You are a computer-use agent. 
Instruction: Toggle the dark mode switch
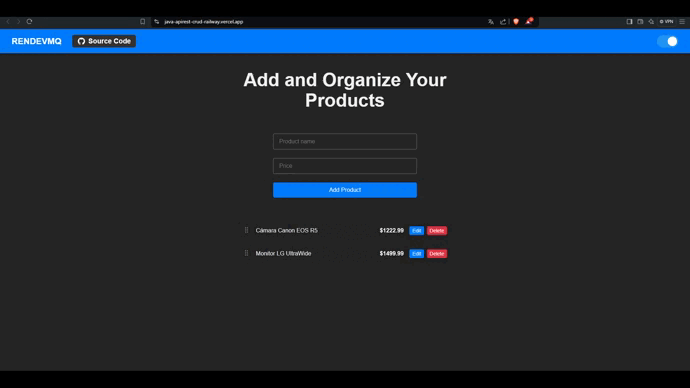click(668, 41)
